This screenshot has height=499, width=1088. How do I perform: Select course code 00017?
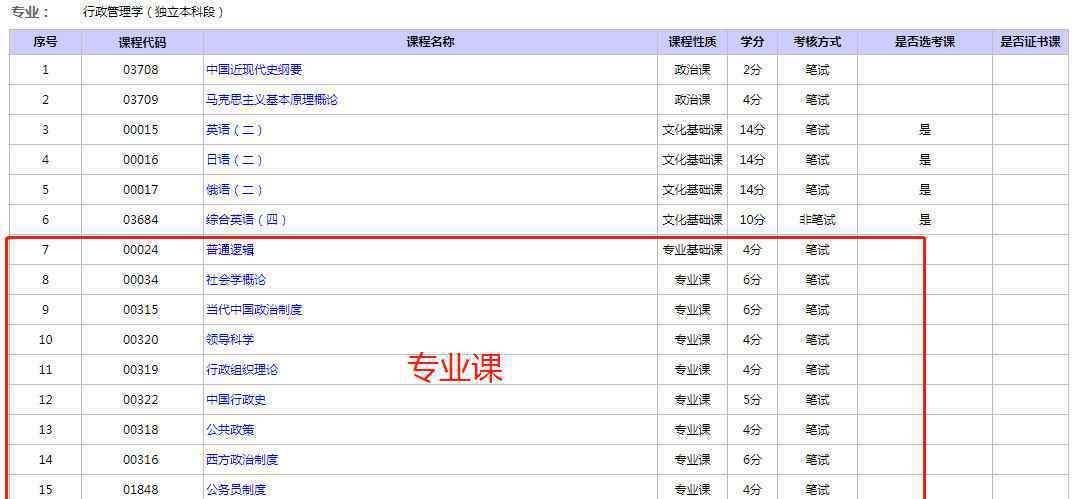[141, 189]
